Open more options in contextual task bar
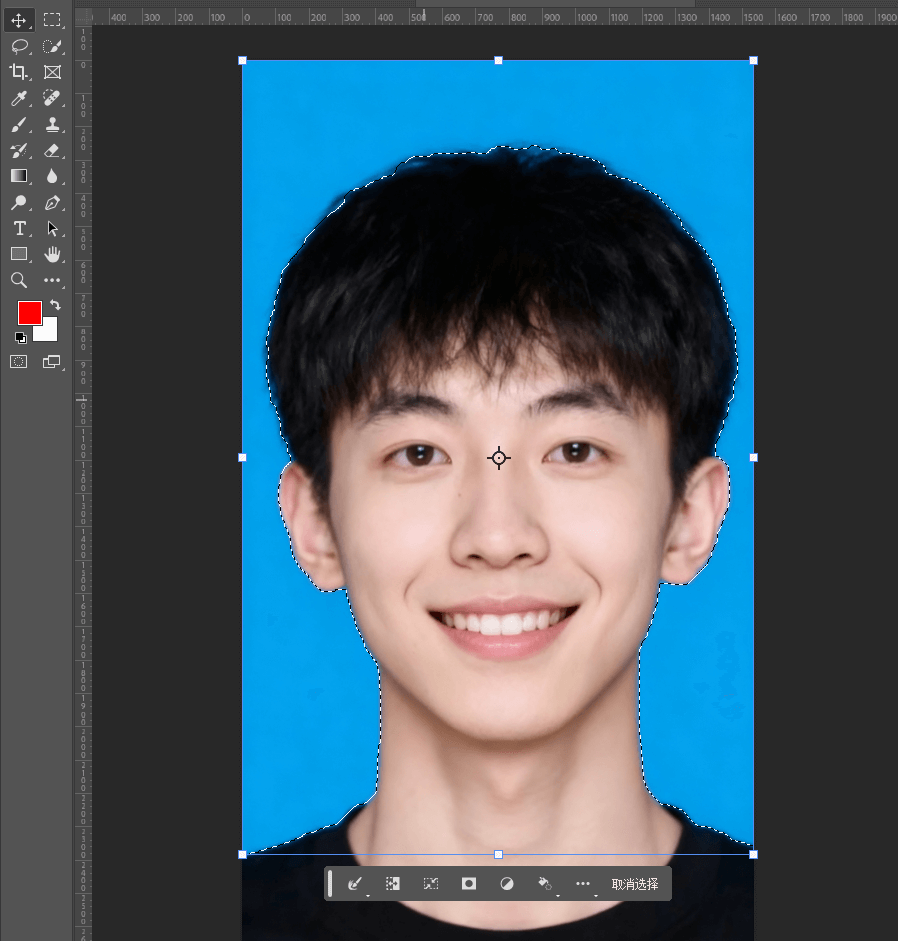 (x=583, y=884)
